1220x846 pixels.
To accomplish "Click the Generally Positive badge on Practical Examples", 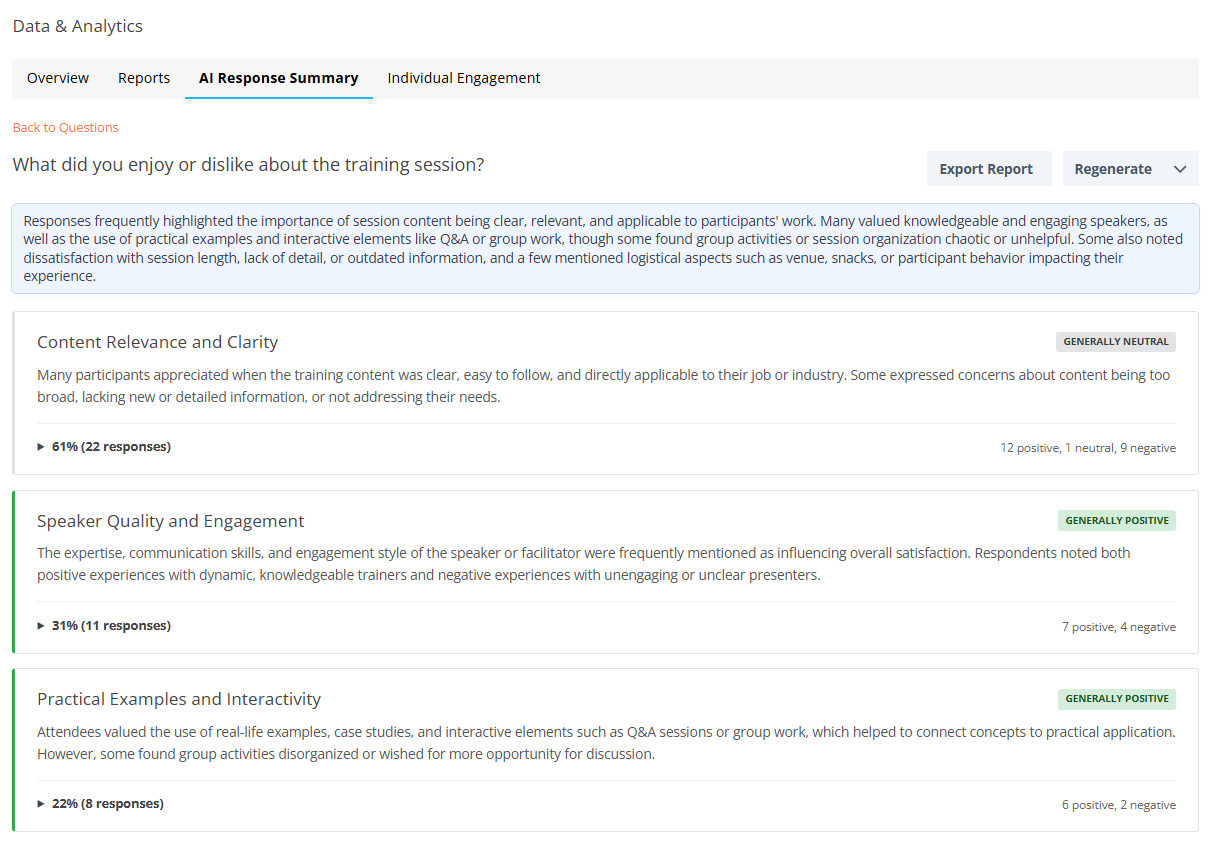I will click(x=1117, y=699).
